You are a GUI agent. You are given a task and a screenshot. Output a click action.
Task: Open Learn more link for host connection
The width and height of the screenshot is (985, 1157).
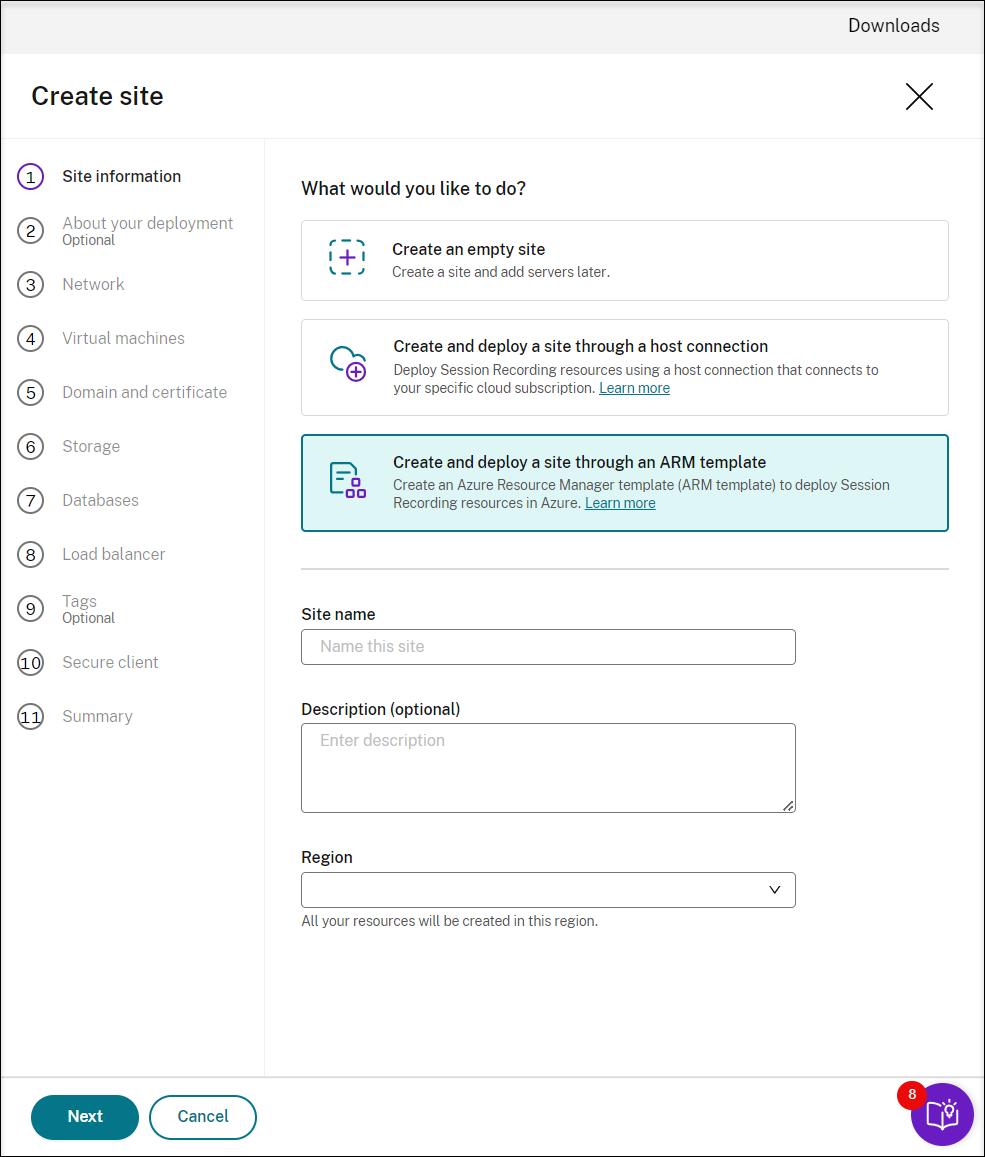click(x=634, y=388)
